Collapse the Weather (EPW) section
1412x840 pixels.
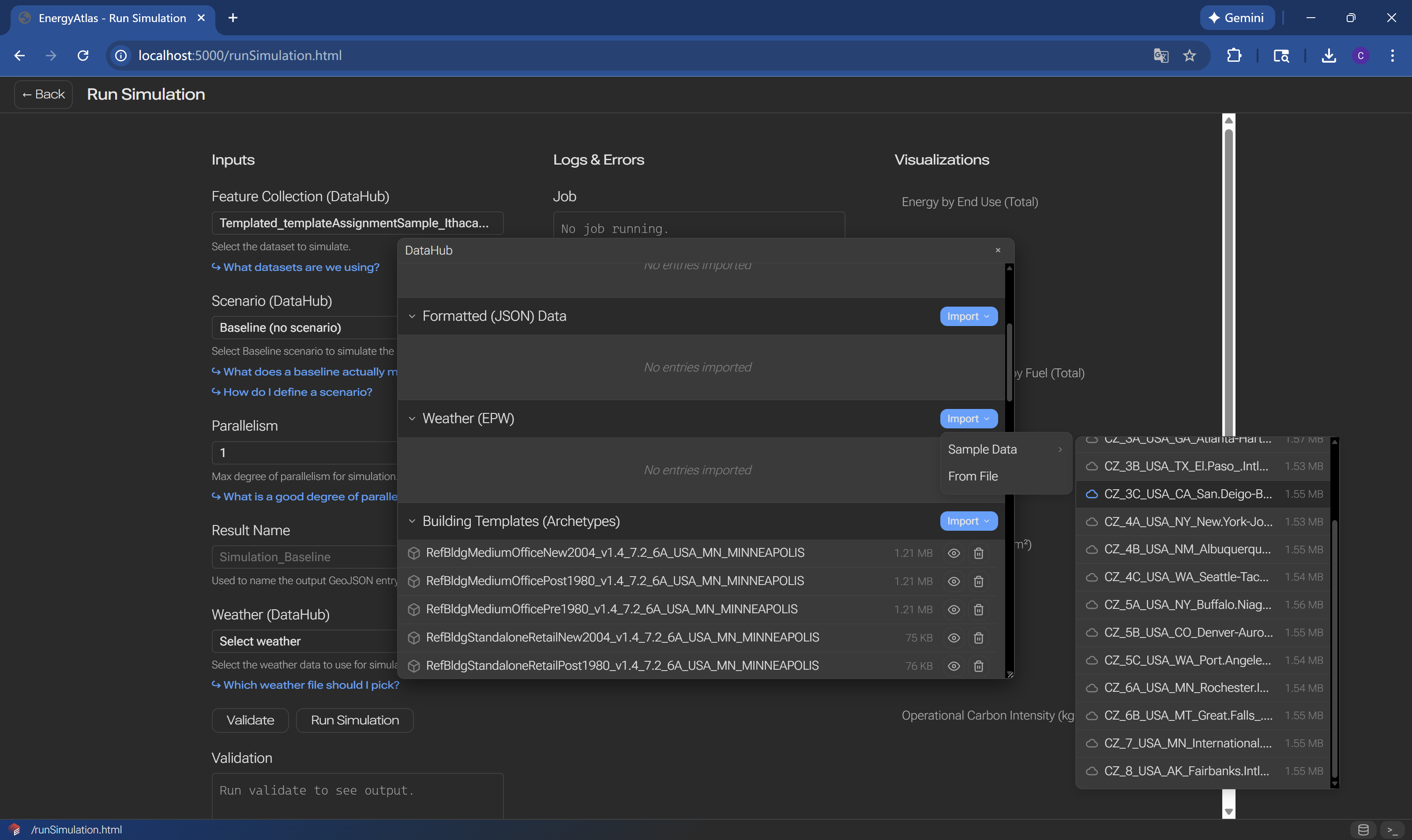(x=412, y=419)
